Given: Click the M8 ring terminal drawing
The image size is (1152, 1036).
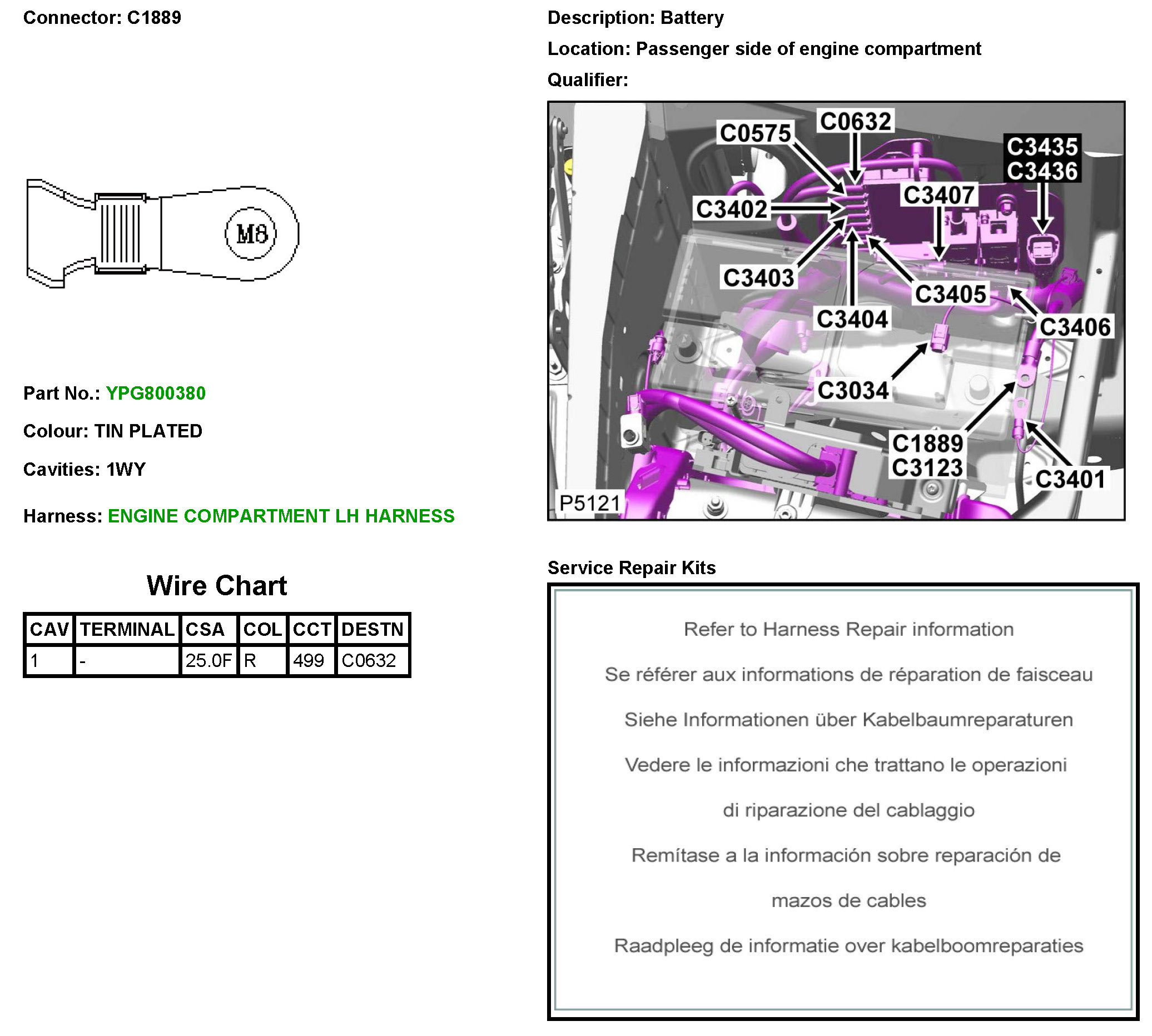Looking at the screenshot, I should 162,234.
